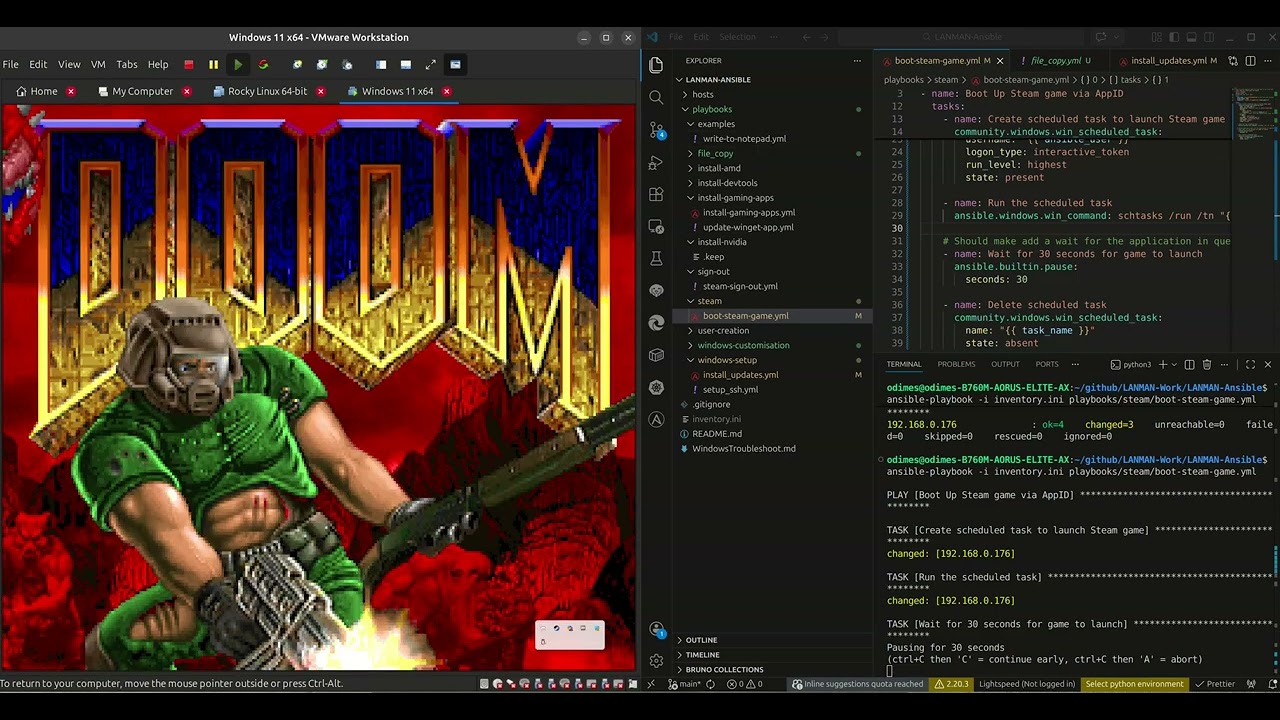This screenshot has width=1280, height=720.
Task: Close the Rocky Linux 64-bit tab
Action: click(x=320, y=91)
